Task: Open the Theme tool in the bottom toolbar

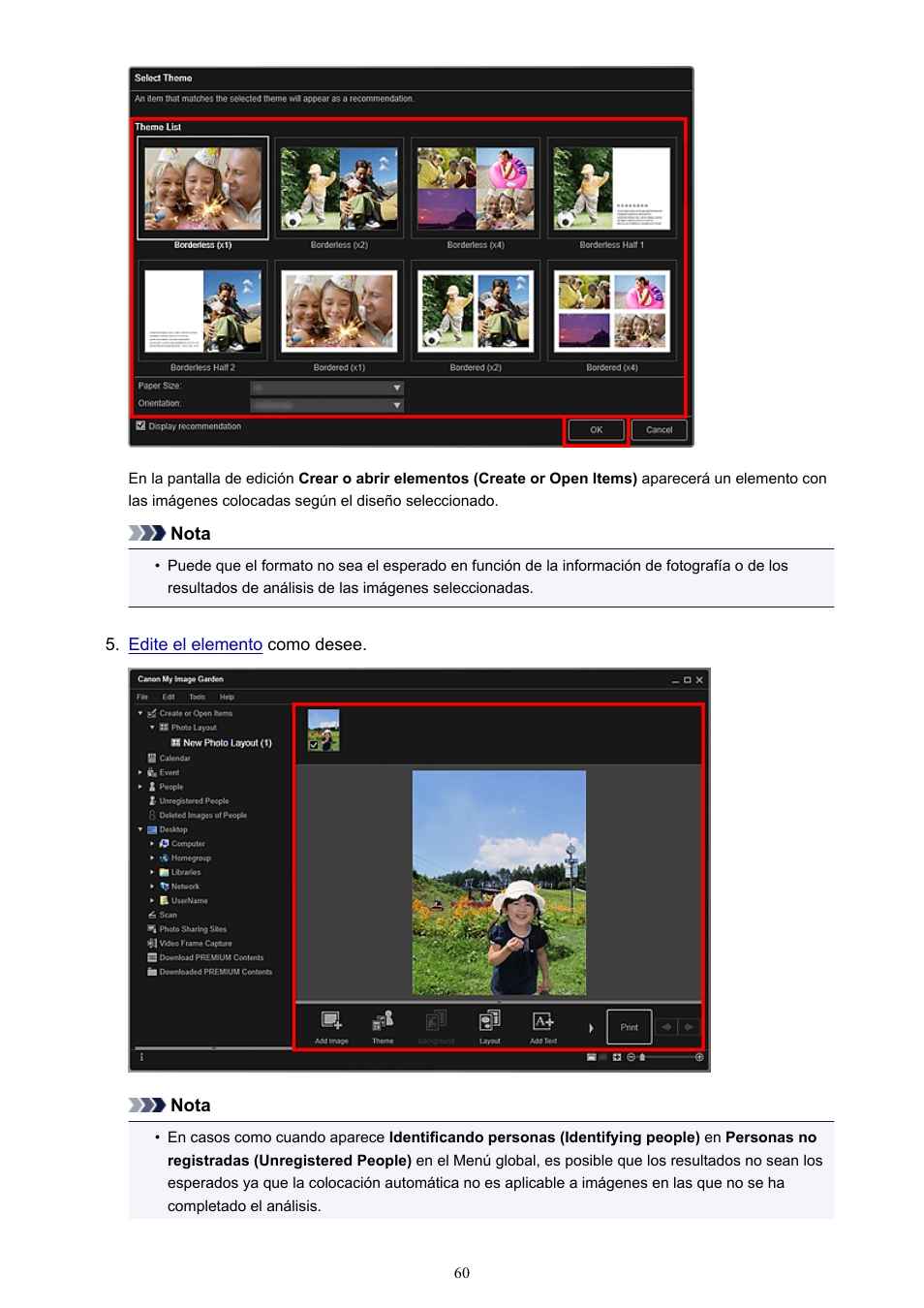Action: click(383, 1021)
